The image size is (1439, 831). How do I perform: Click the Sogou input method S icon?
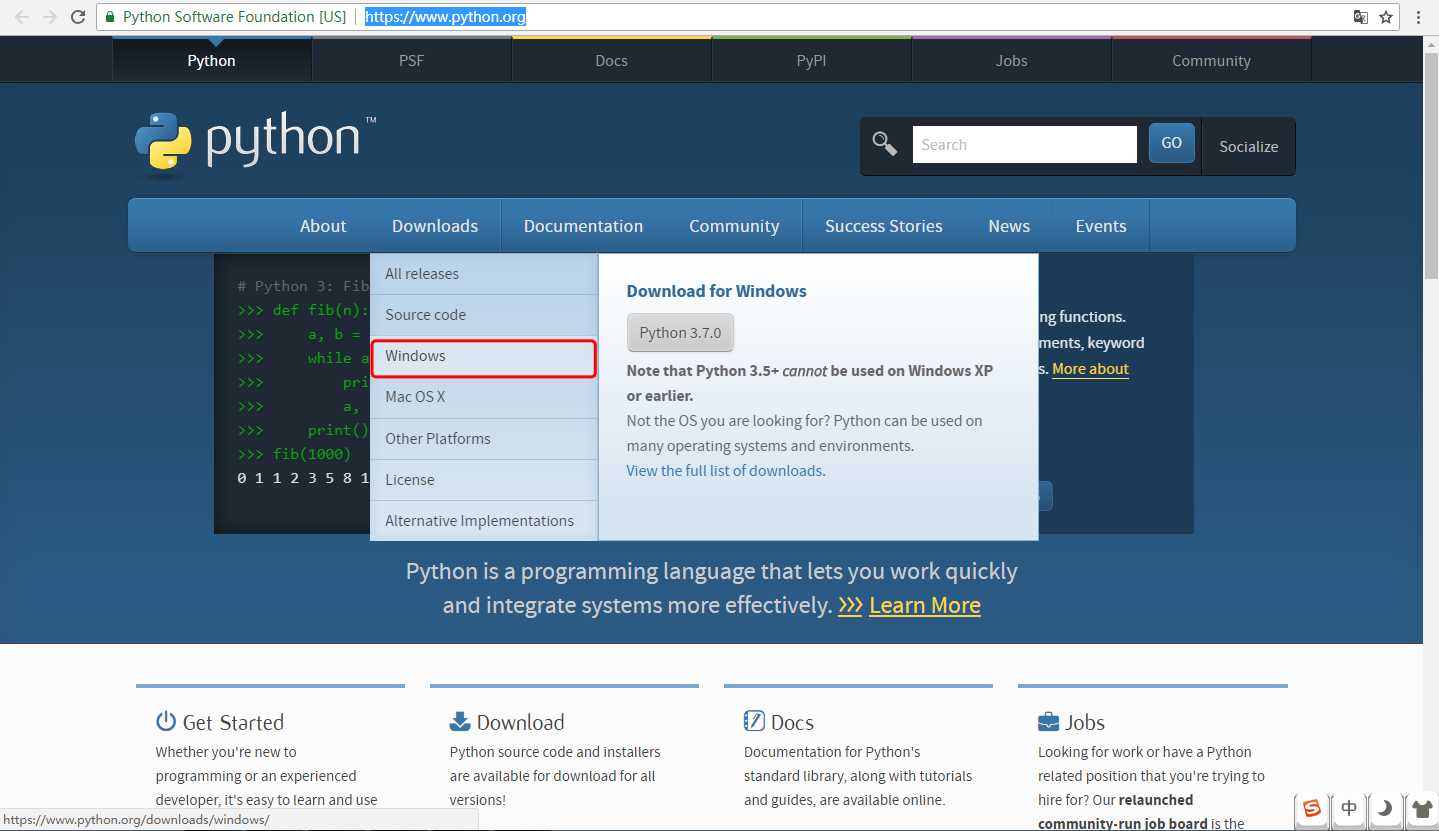[1312, 808]
